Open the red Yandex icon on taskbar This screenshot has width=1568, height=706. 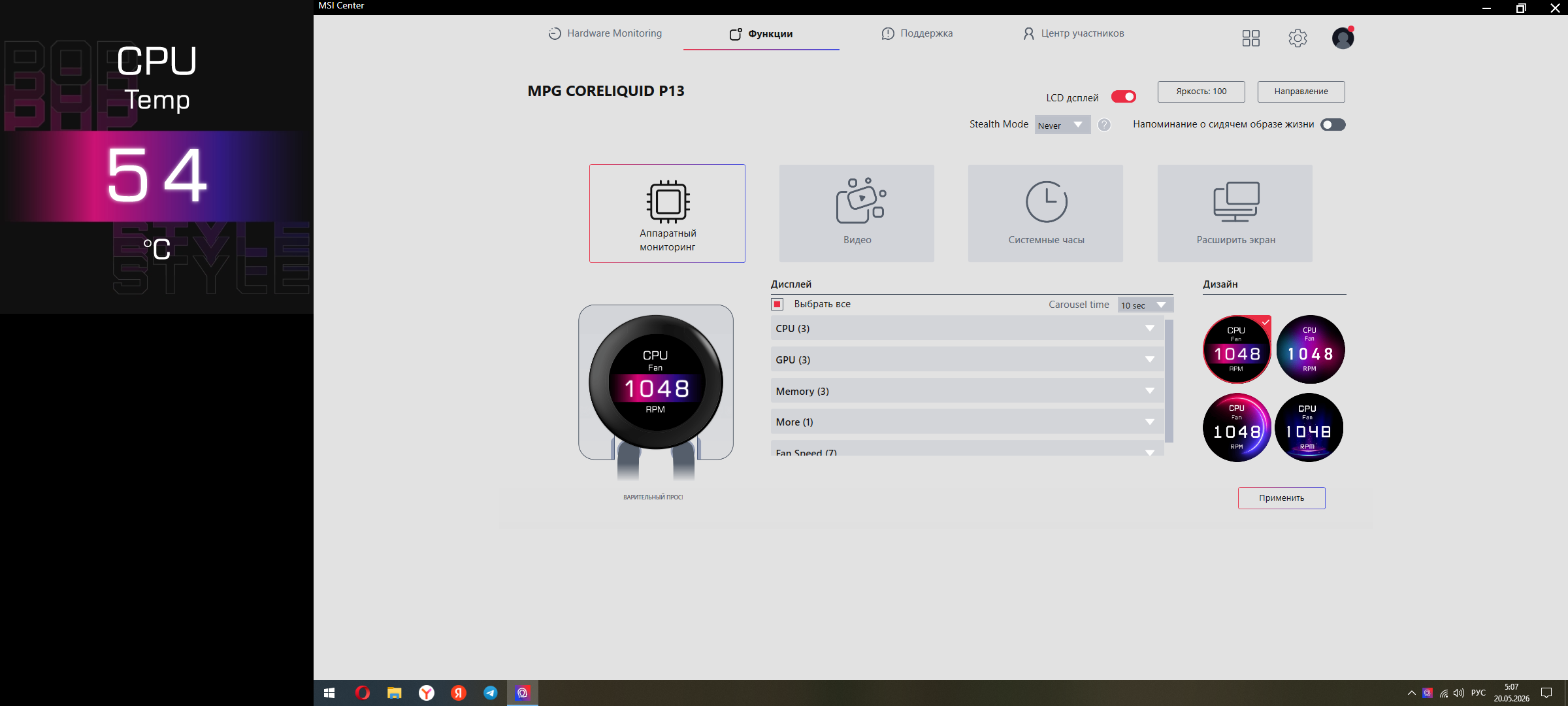click(459, 693)
